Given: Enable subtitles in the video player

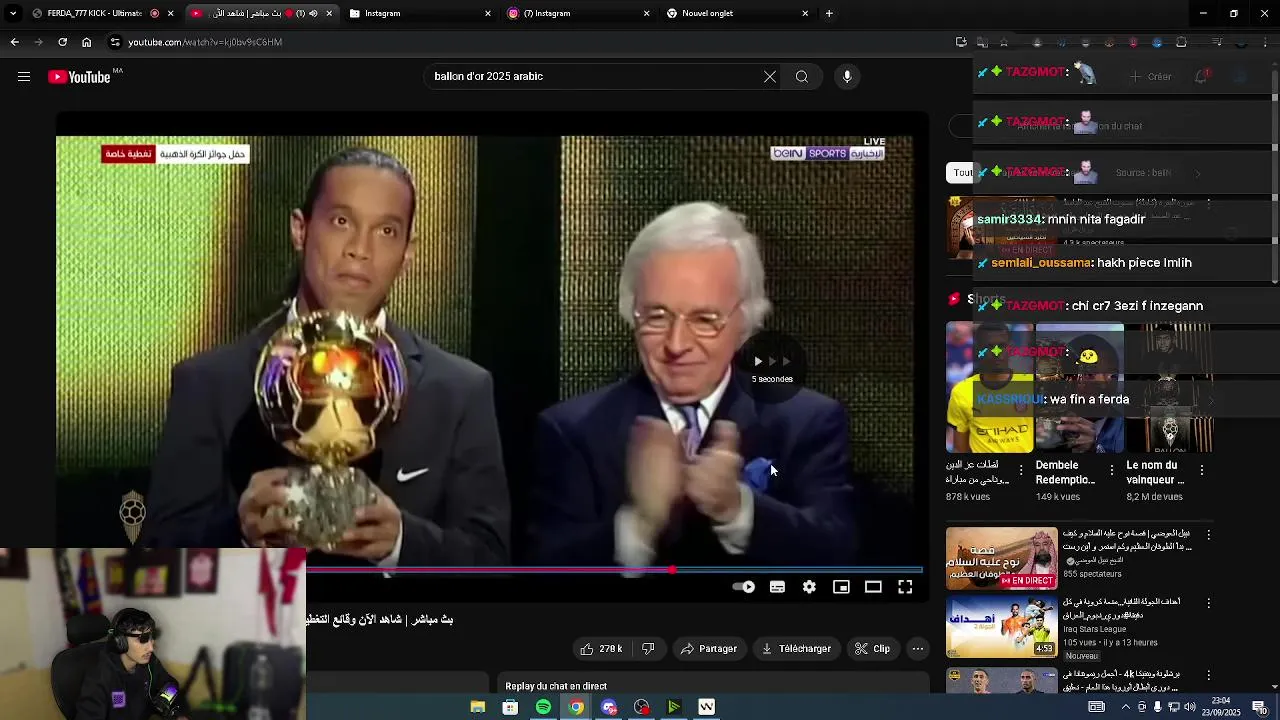Looking at the screenshot, I should pyautogui.click(x=777, y=587).
